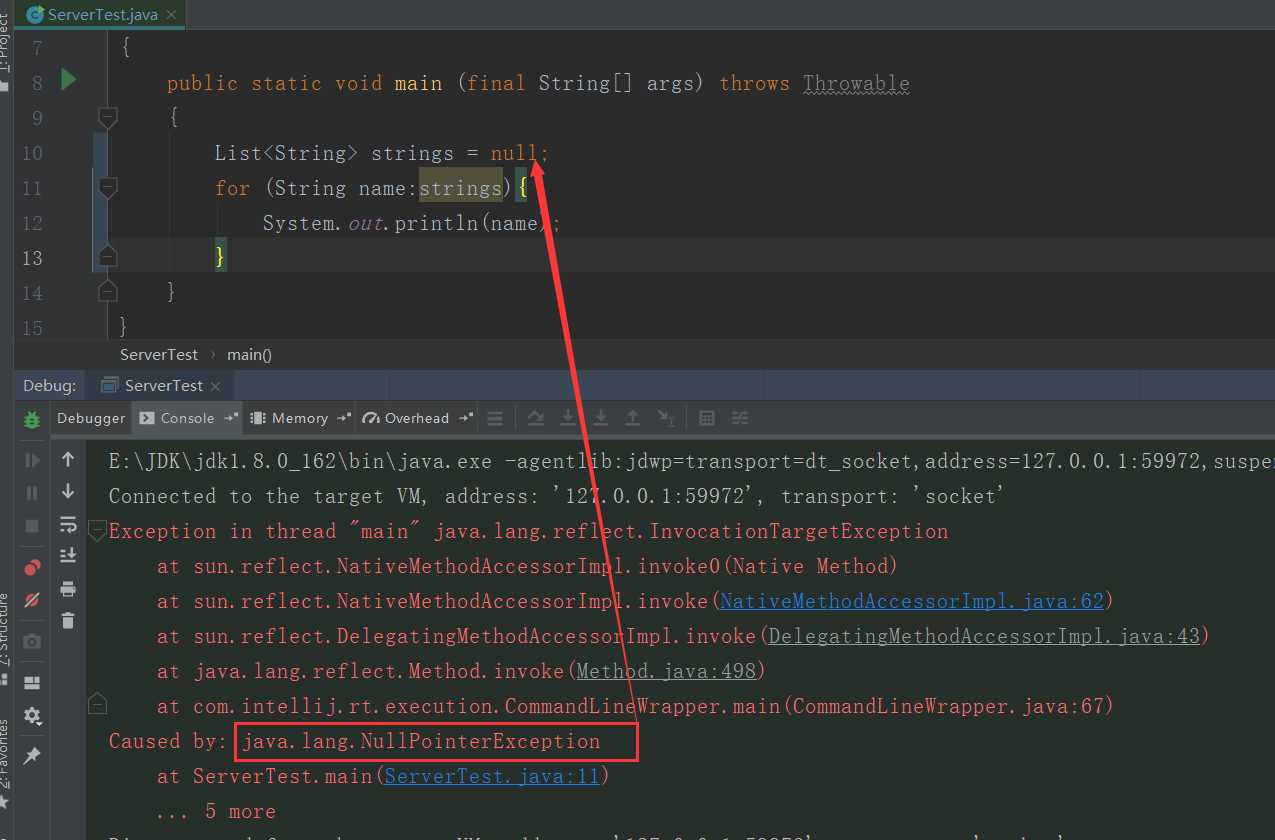The image size is (1275, 840).
Task: Switch to the Debugger tab
Action: point(91,418)
